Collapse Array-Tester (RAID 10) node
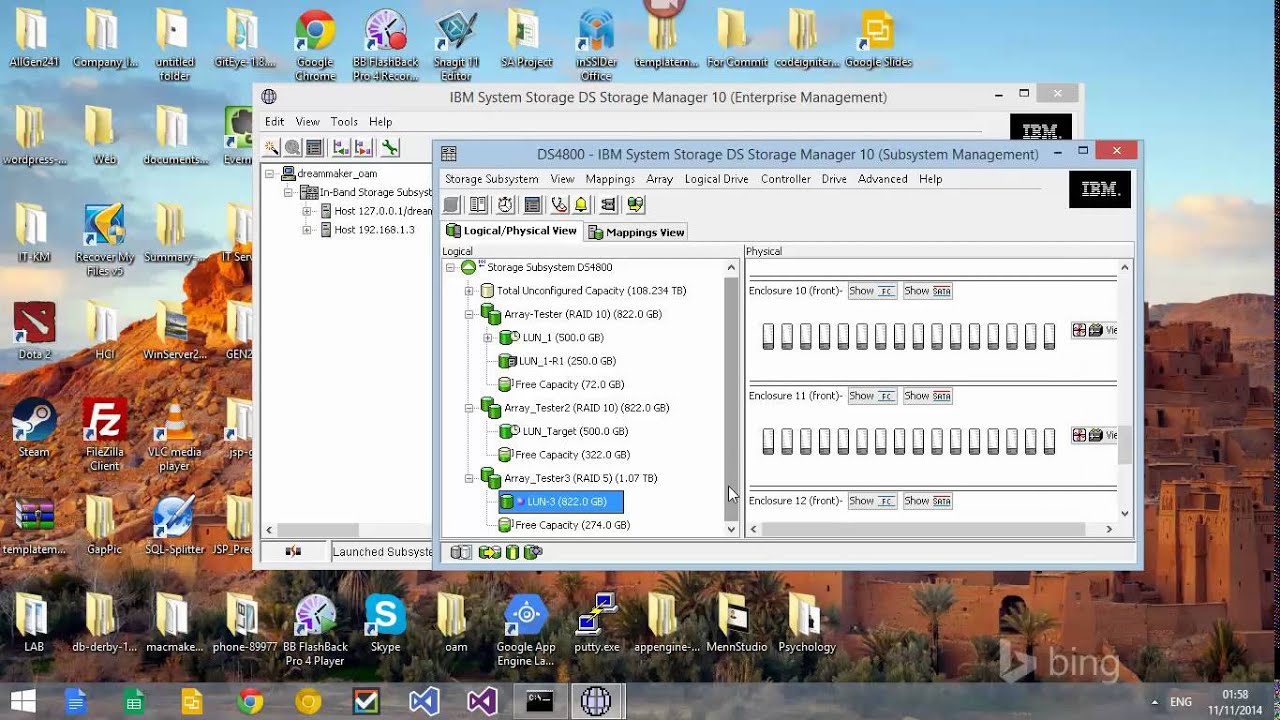This screenshot has height=720, width=1280. tap(468, 314)
